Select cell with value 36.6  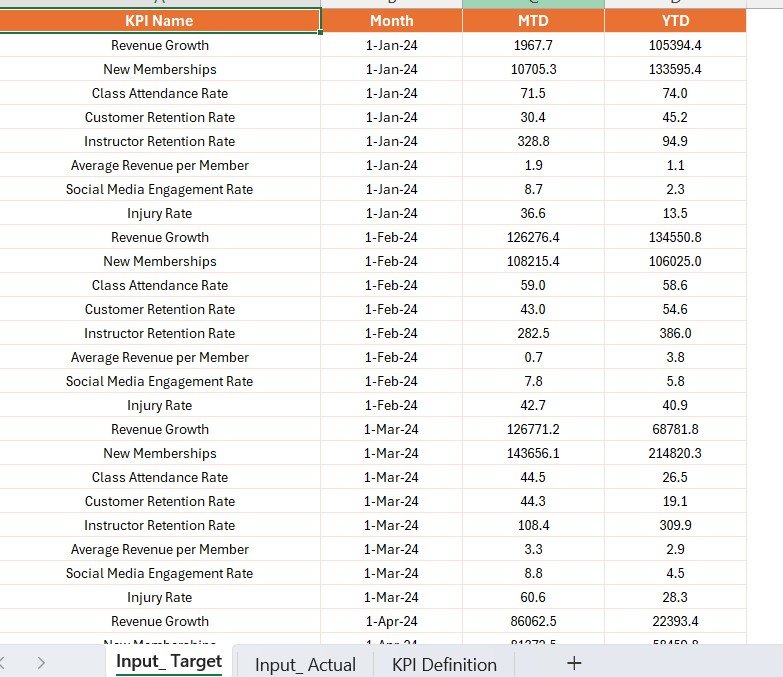533,213
